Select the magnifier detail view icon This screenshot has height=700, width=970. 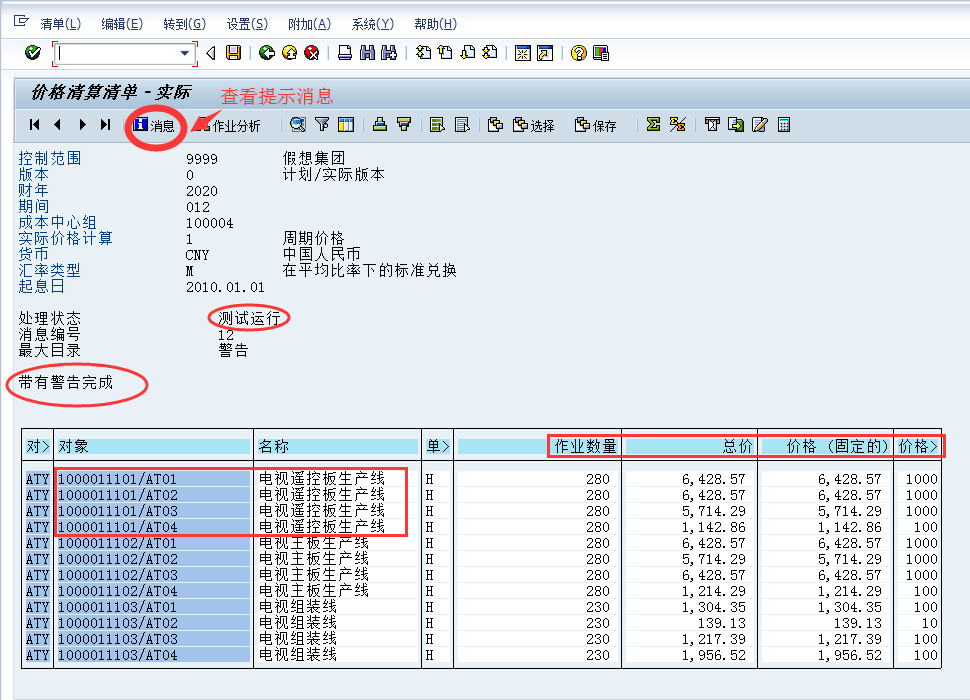(299, 124)
